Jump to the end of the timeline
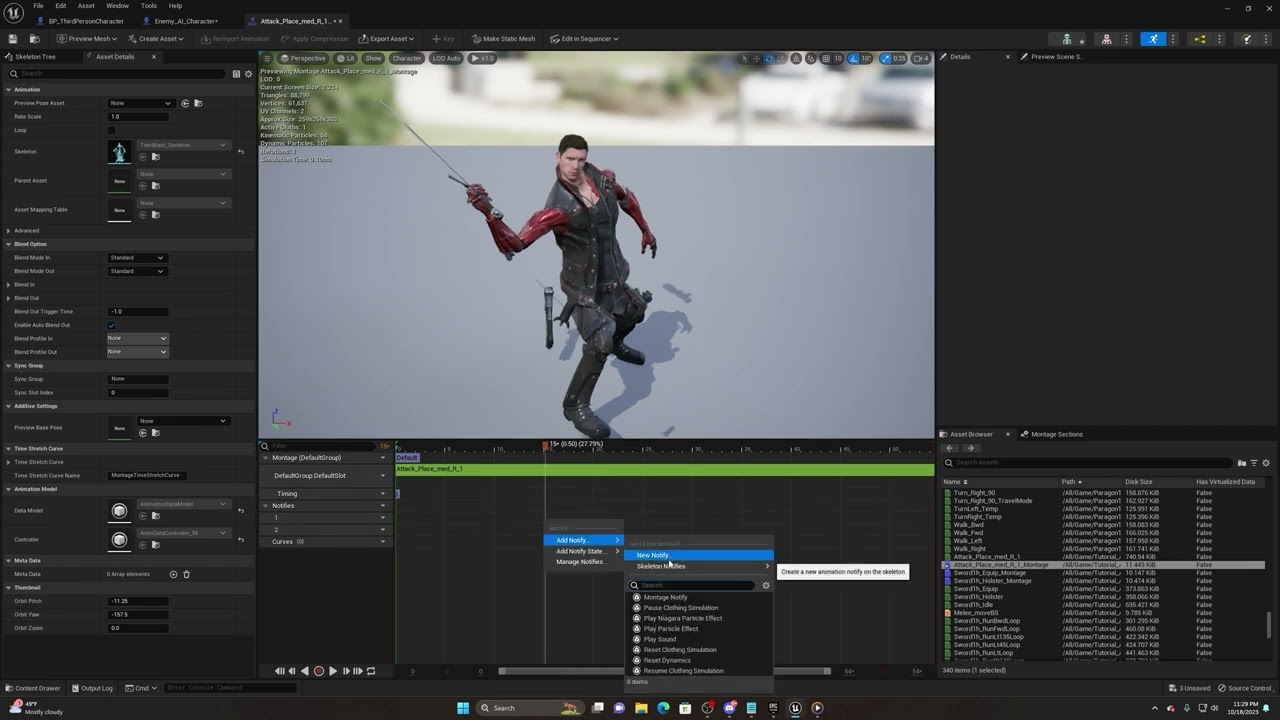The height and width of the screenshot is (720, 1280). [358, 671]
